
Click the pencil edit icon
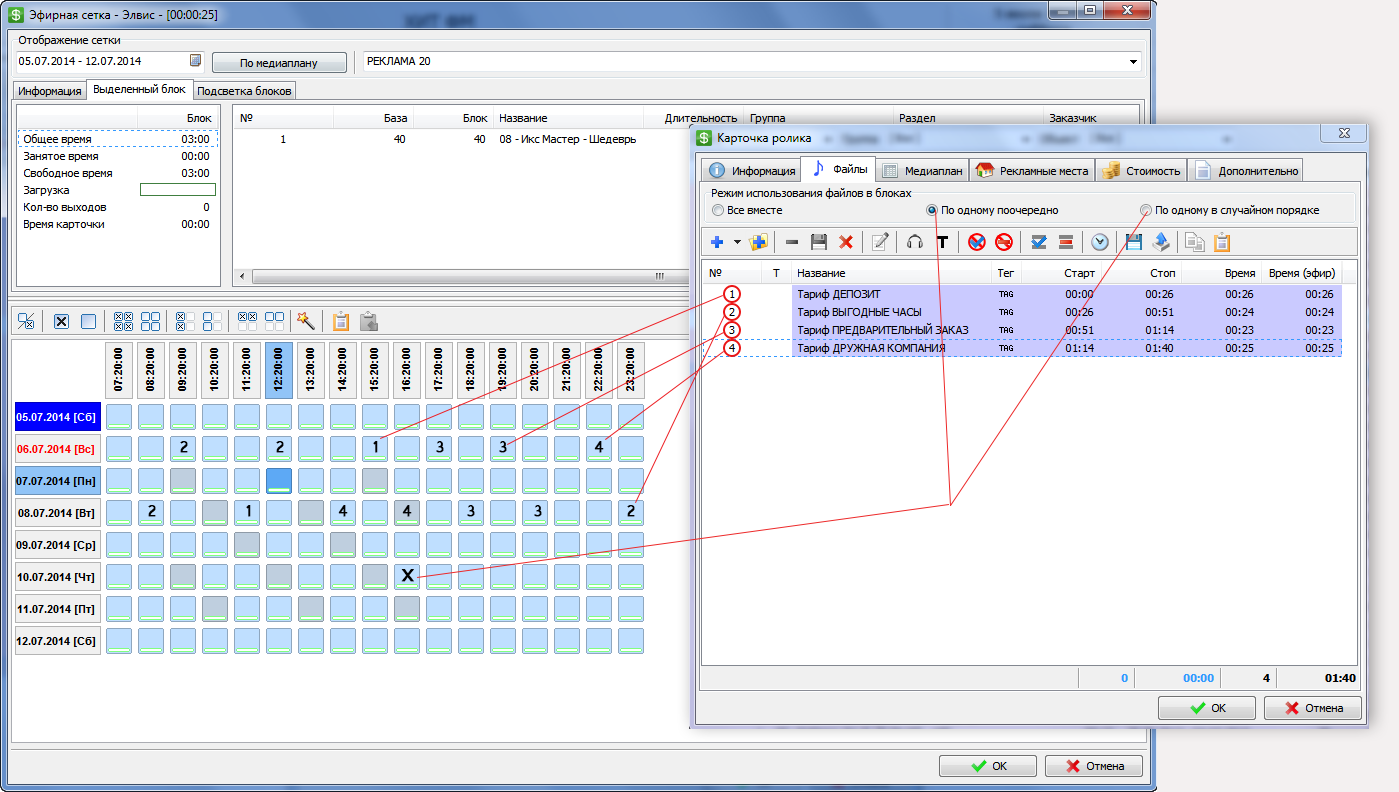[x=880, y=242]
